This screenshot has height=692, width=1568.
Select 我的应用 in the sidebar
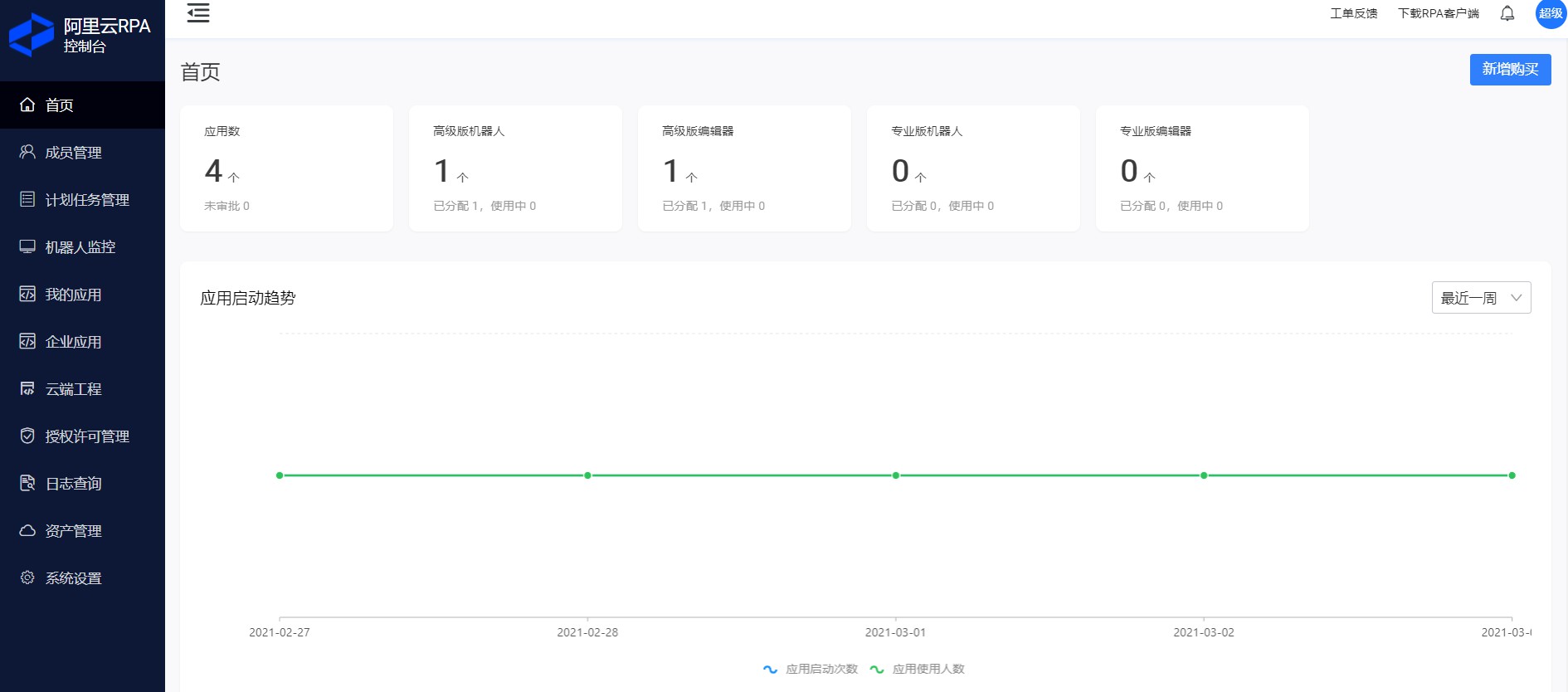point(82,294)
